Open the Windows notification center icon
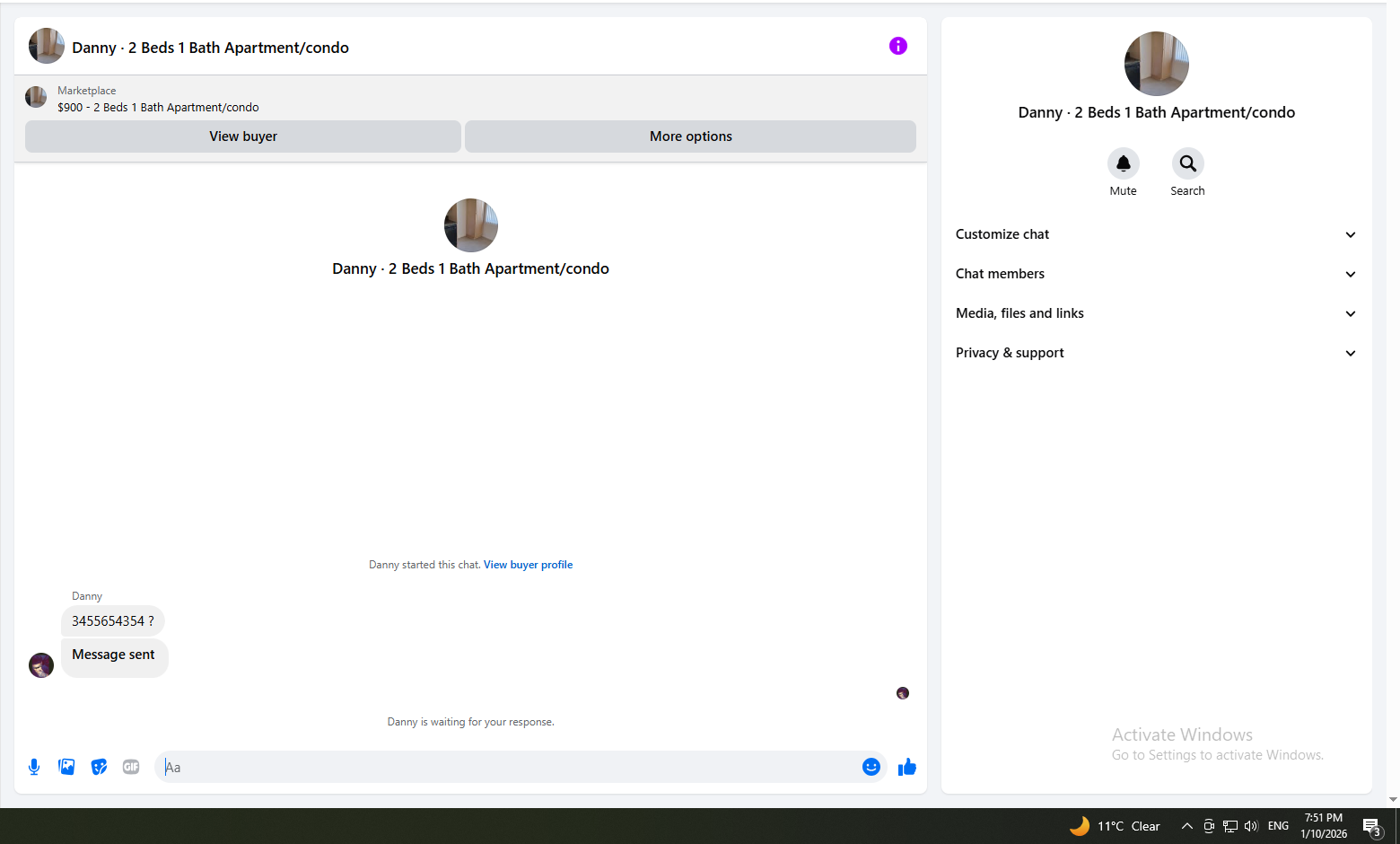This screenshot has height=844, width=1400. [x=1371, y=827]
